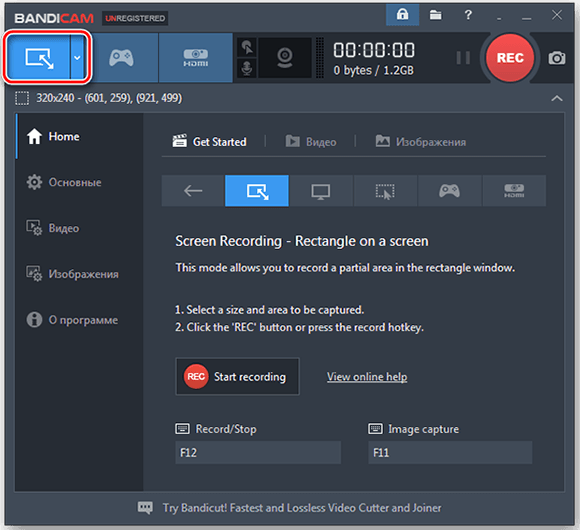Click the pause recording button
Screen dimensions: 580x530
click(463, 58)
